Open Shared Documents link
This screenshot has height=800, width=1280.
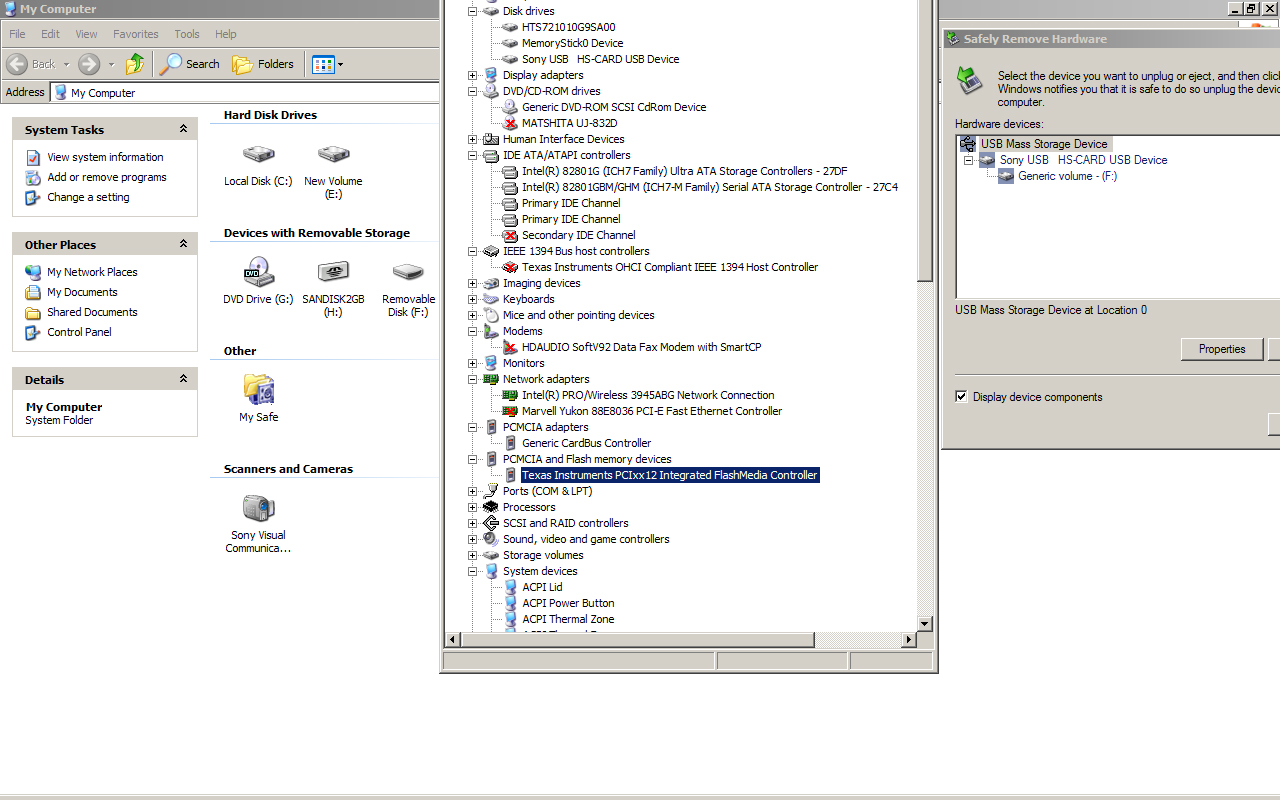(92, 312)
